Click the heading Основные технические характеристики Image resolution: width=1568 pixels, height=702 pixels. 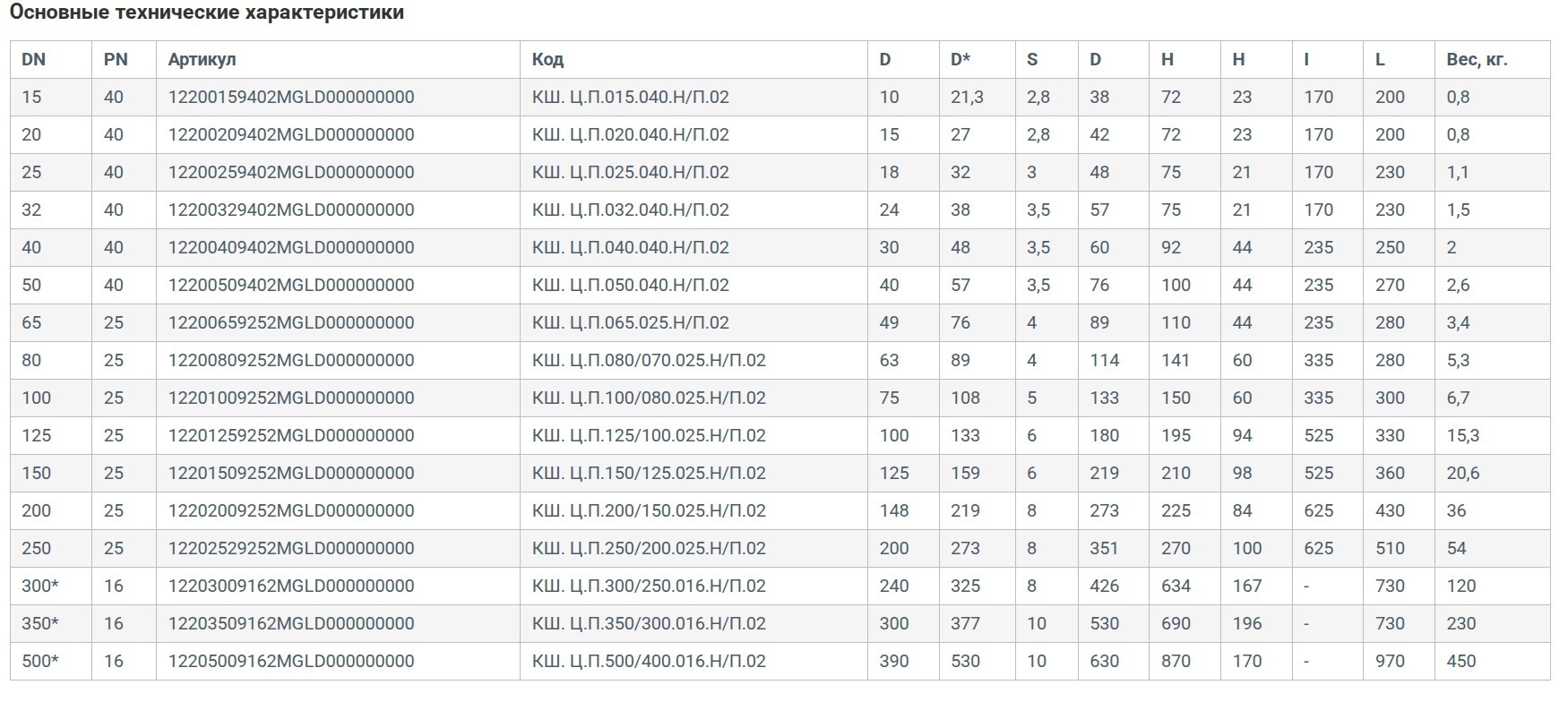pyautogui.click(x=207, y=13)
